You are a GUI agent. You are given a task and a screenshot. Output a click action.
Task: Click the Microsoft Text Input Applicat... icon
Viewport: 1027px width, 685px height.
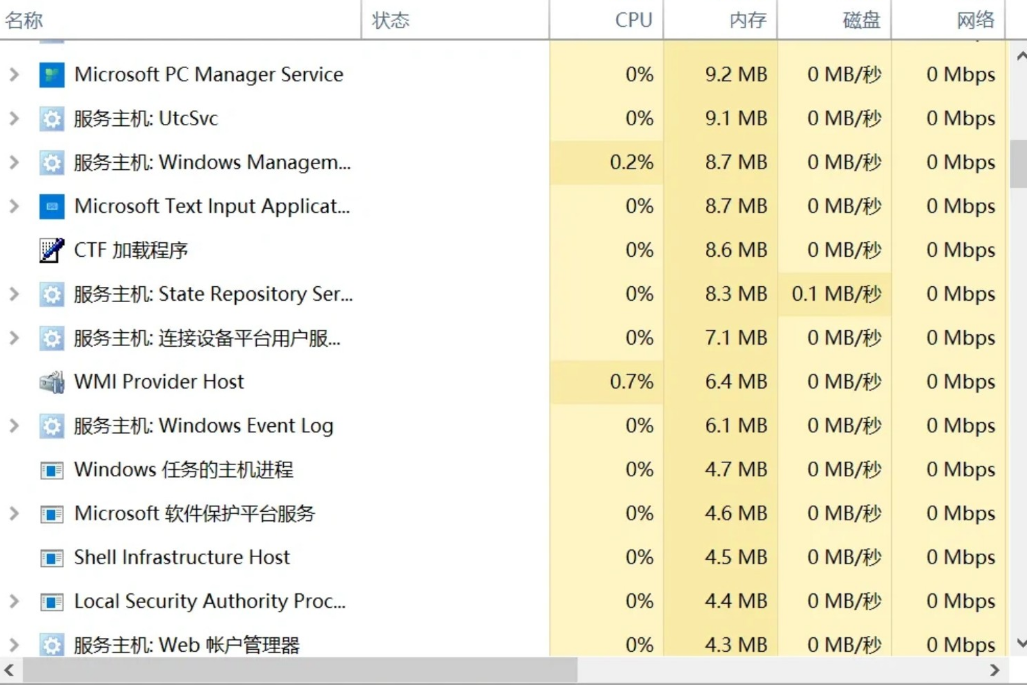coord(52,206)
